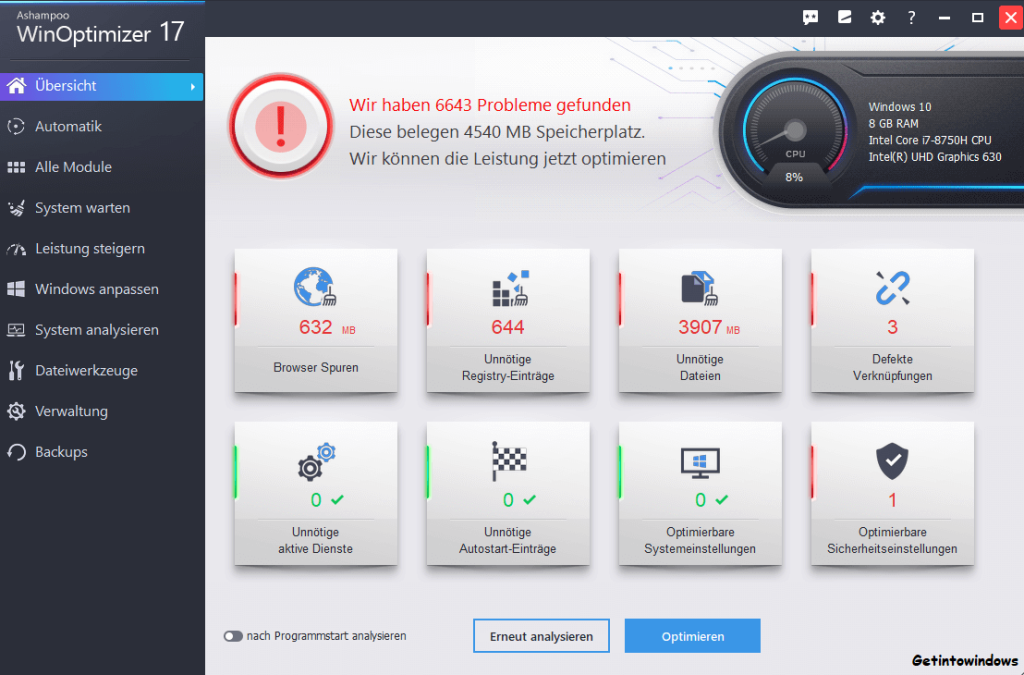Image resolution: width=1024 pixels, height=675 pixels.
Task: Click the Automatik sidebar icon
Action: [16, 126]
